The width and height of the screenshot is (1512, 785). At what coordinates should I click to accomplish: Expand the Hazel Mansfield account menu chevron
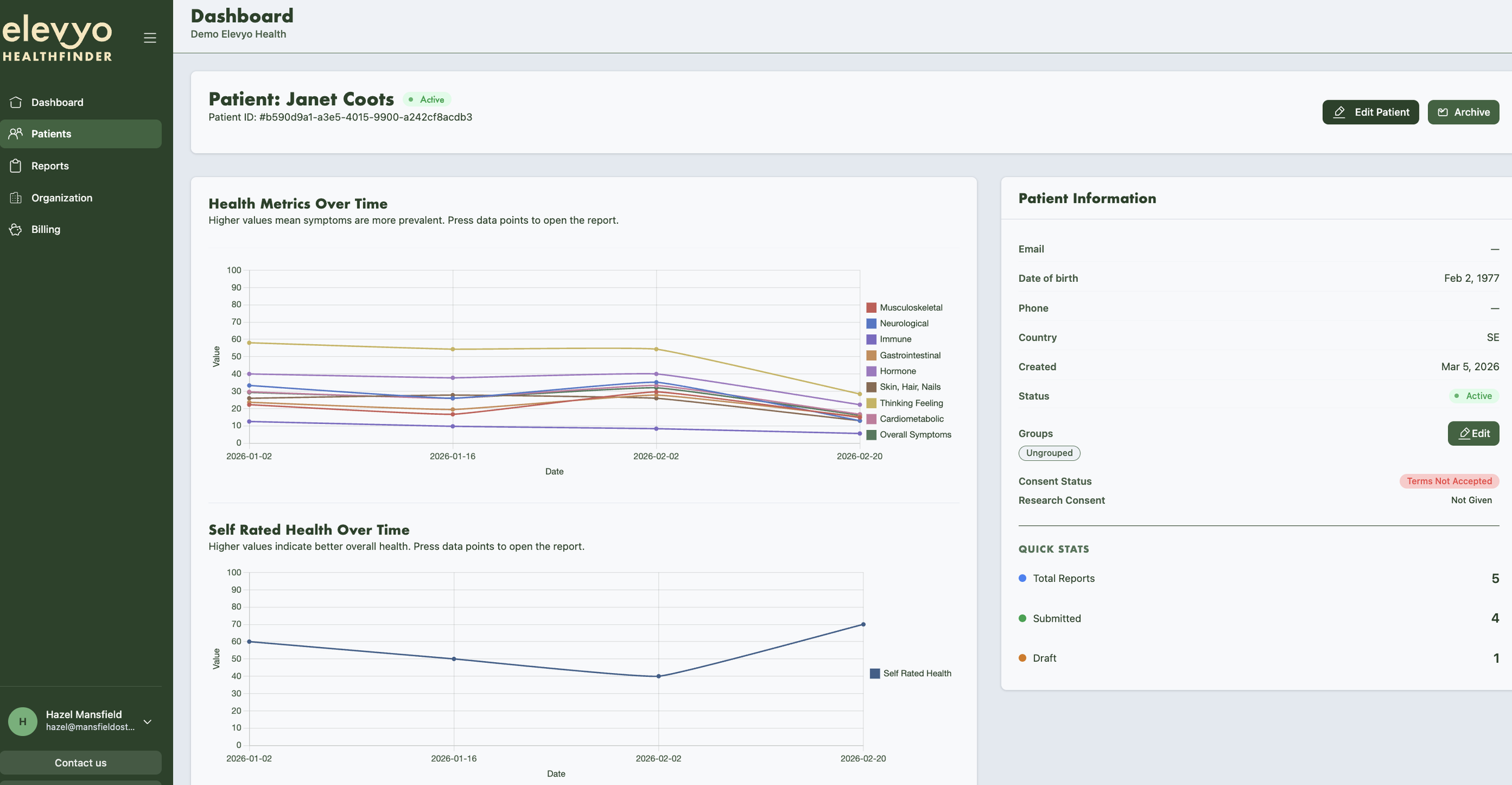148,721
